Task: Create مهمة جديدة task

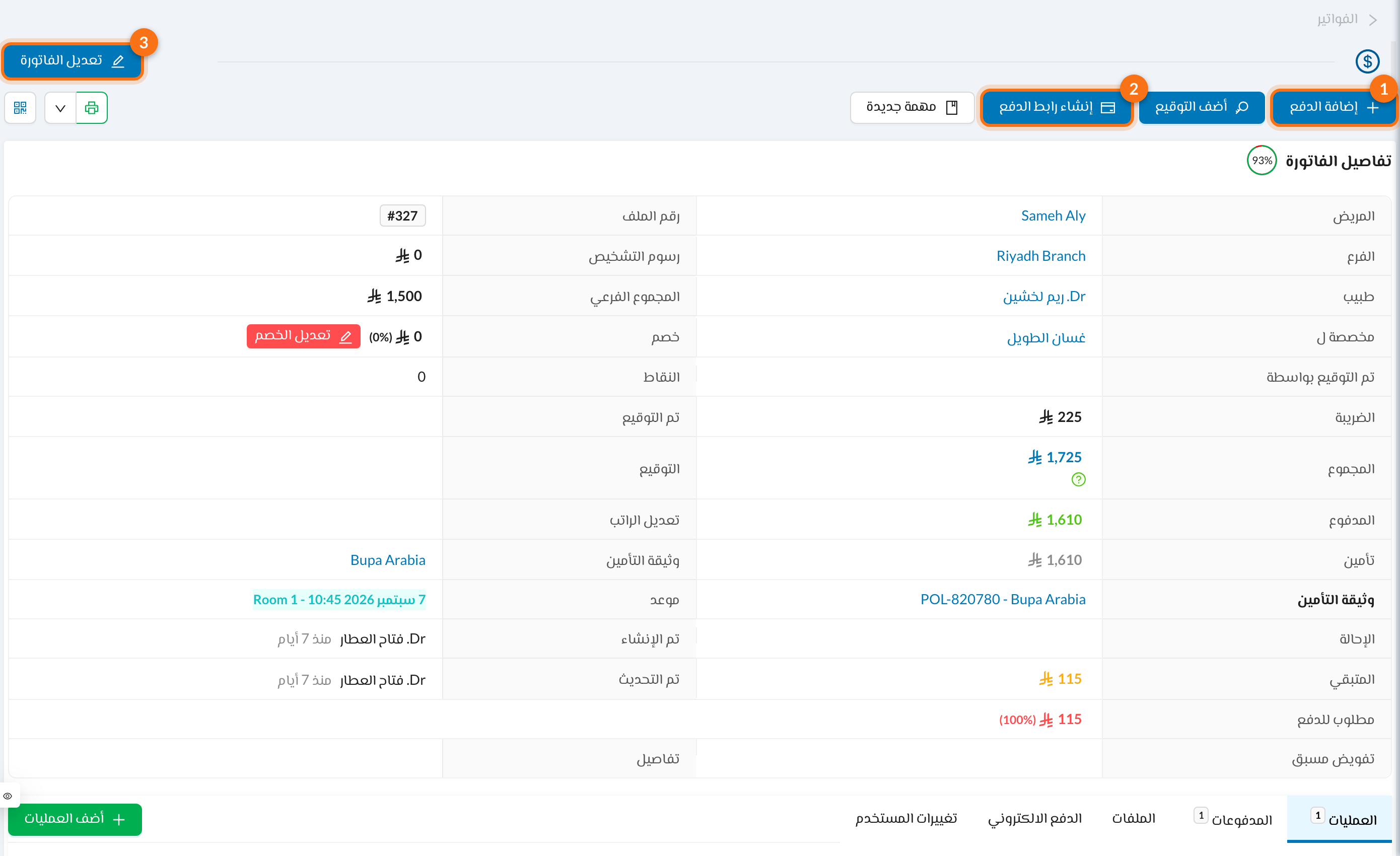Action: coord(912,107)
